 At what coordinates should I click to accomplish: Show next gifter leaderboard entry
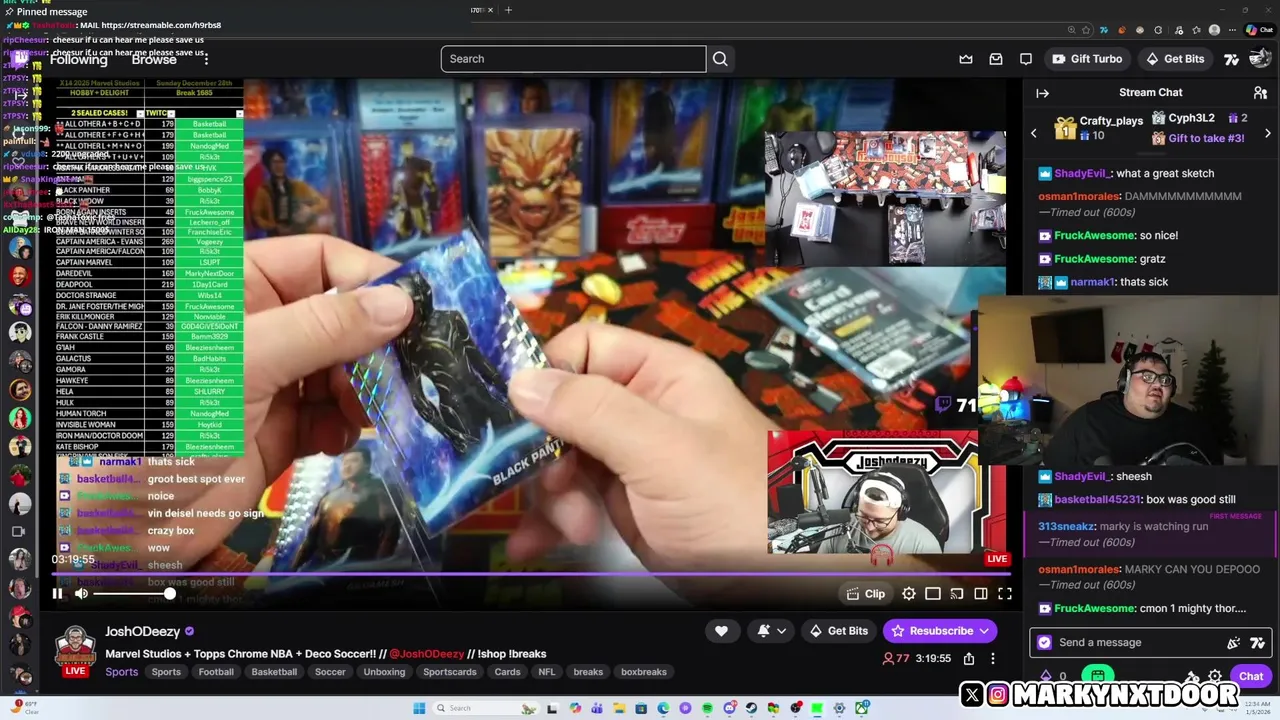pos(1267,133)
